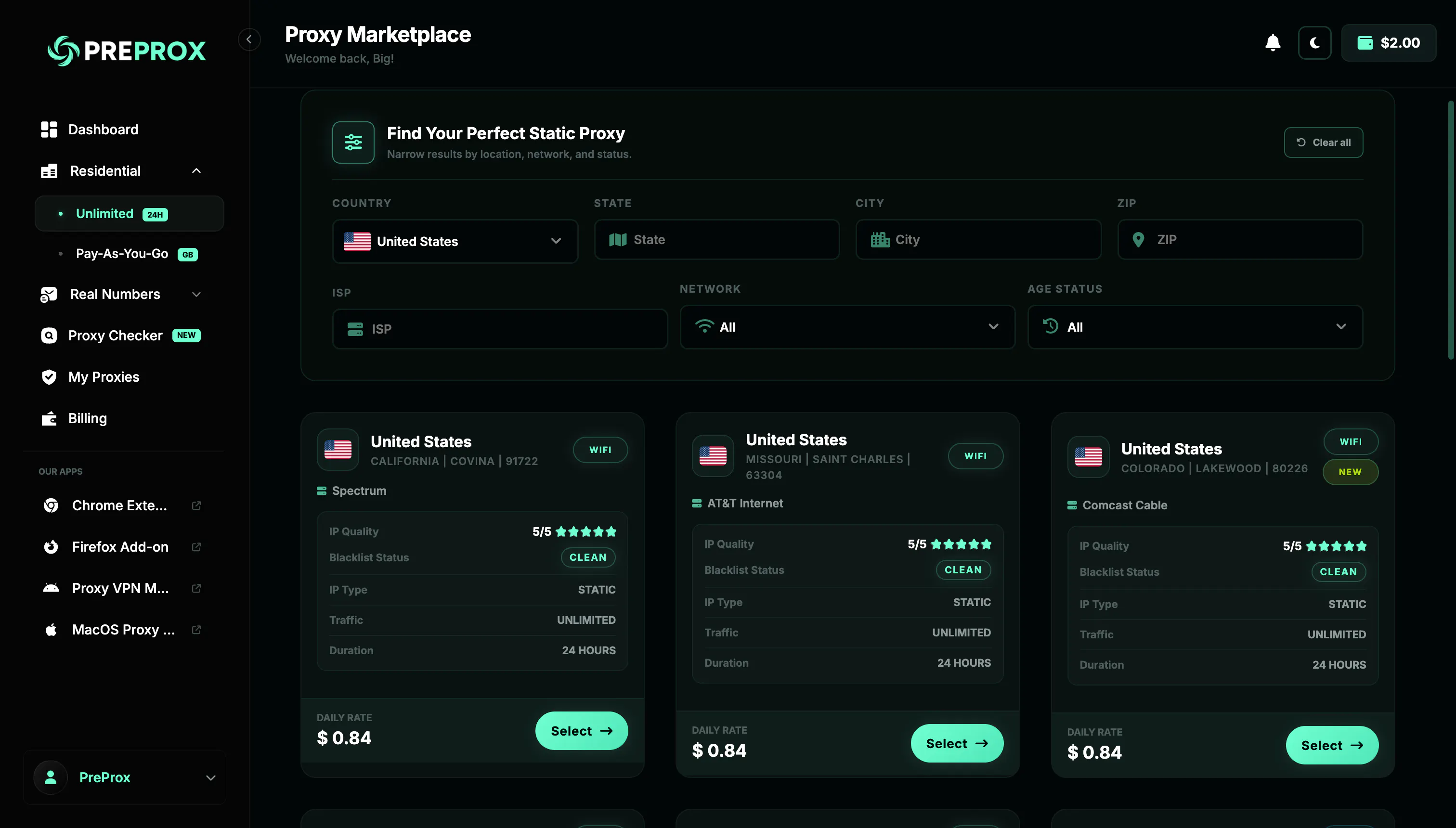Collapse the sidebar with the arrow button
The image size is (1456, 828).
coord(249,39)
